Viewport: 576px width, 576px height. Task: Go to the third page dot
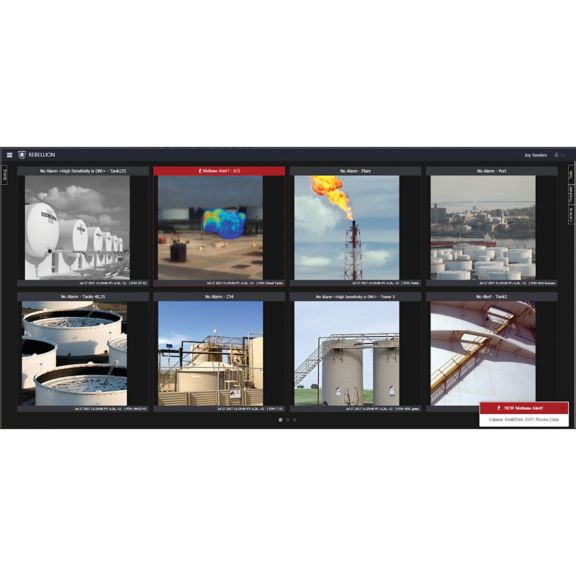pyautogui.click(x=295, y=420)
